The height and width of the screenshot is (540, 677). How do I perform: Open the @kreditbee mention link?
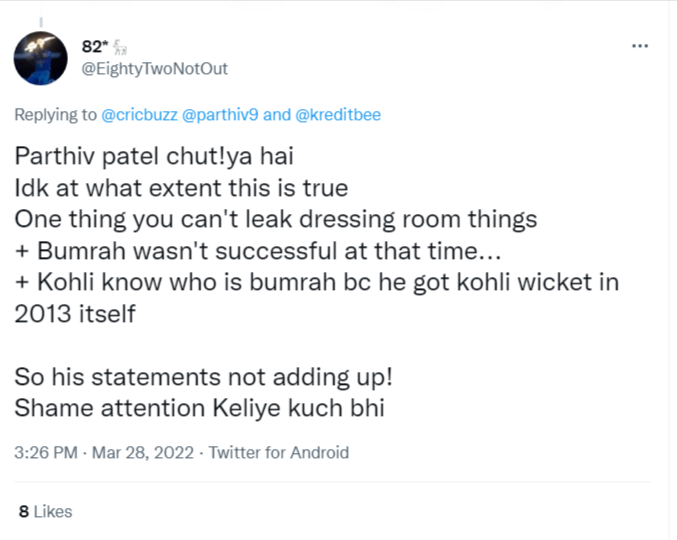click(337, 115)
